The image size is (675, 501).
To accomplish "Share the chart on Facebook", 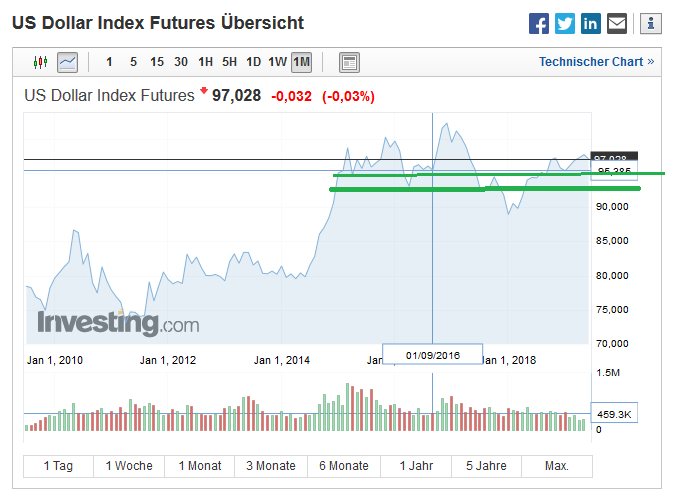I will [539, 23].
